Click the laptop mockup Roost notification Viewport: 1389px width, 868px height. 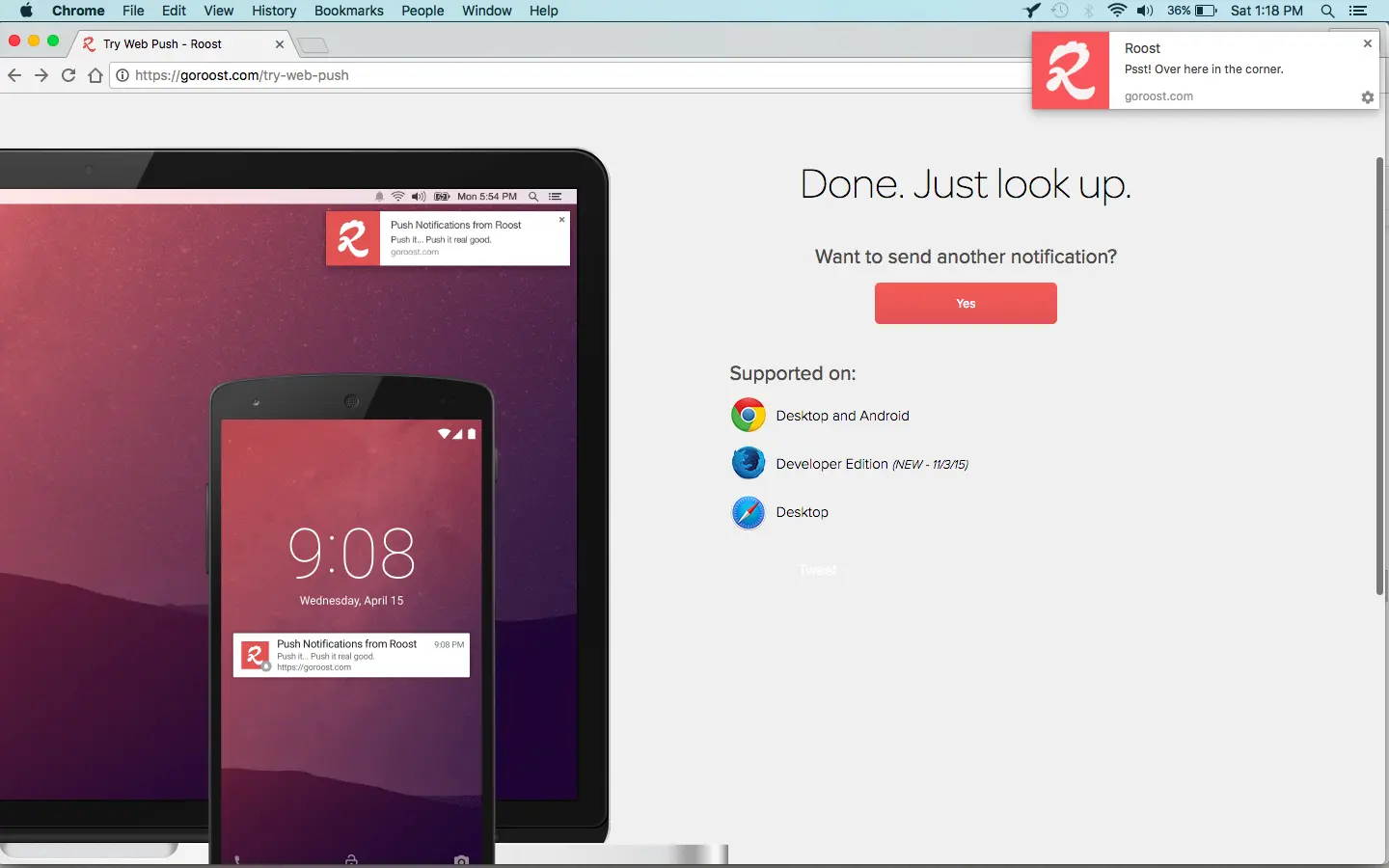(x=449, y=238)
